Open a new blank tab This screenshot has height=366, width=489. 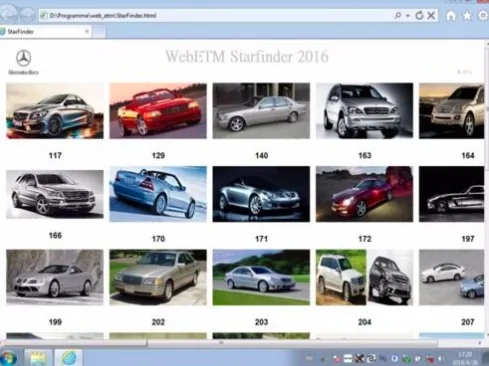[99, 32]
